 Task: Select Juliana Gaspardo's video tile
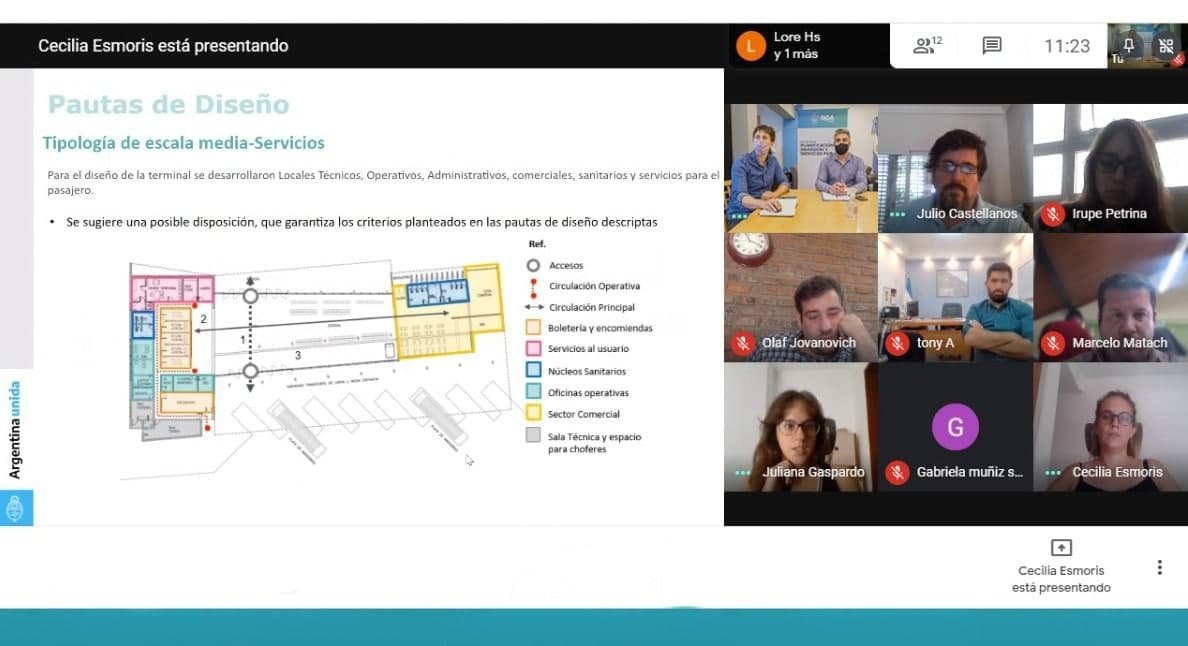click(x=800, y=425)
